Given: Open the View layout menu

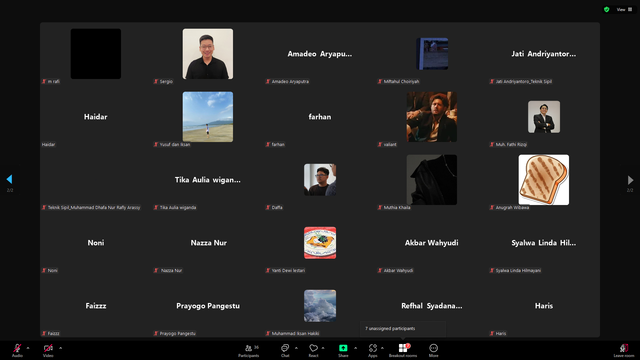Looking at the screenshot, I should [x=624, y=9].
